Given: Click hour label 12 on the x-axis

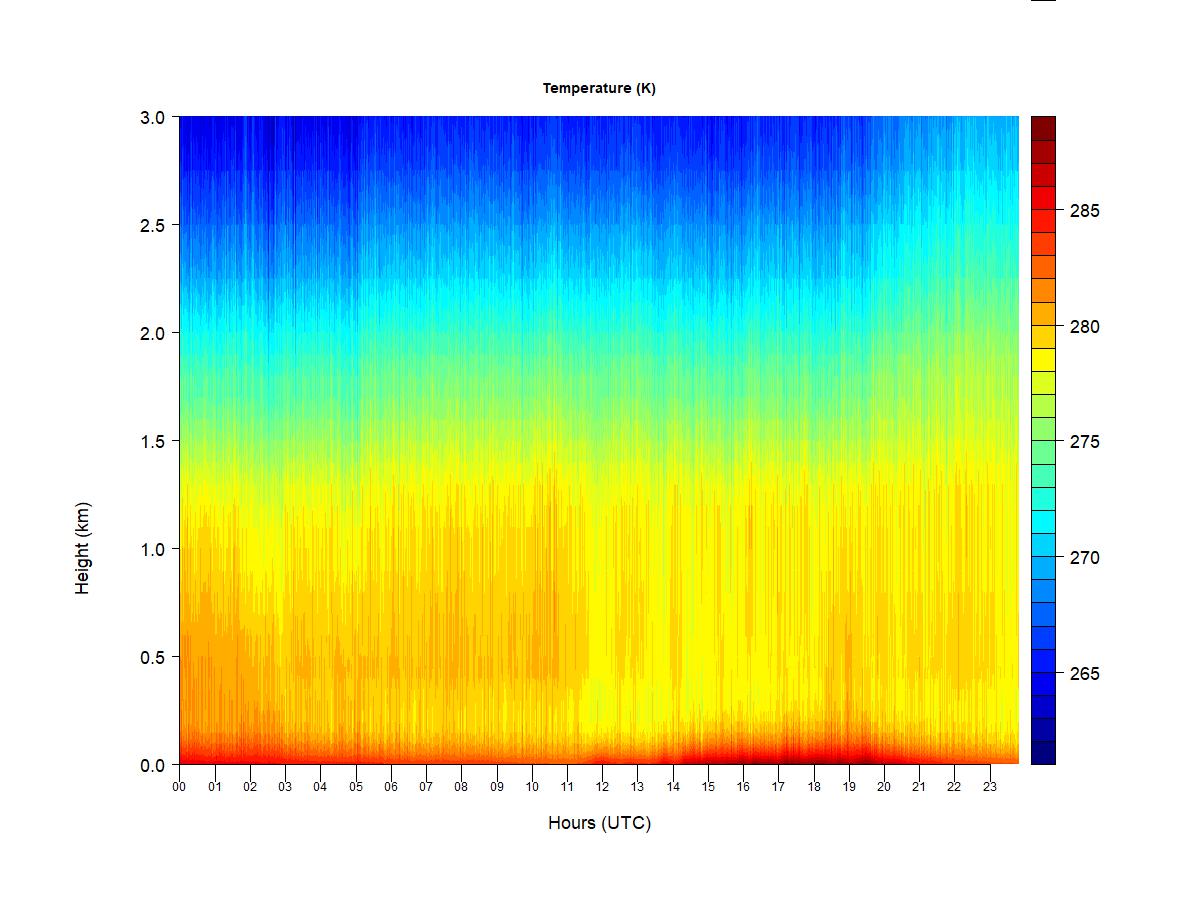Looking at the screenshot, I should (602, 787).
